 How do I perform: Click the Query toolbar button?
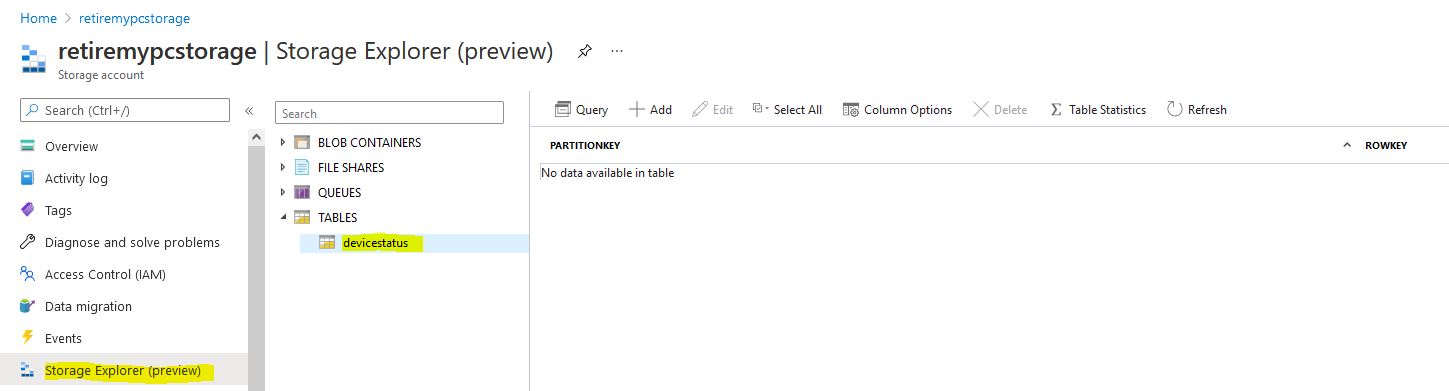click(581, 110)
